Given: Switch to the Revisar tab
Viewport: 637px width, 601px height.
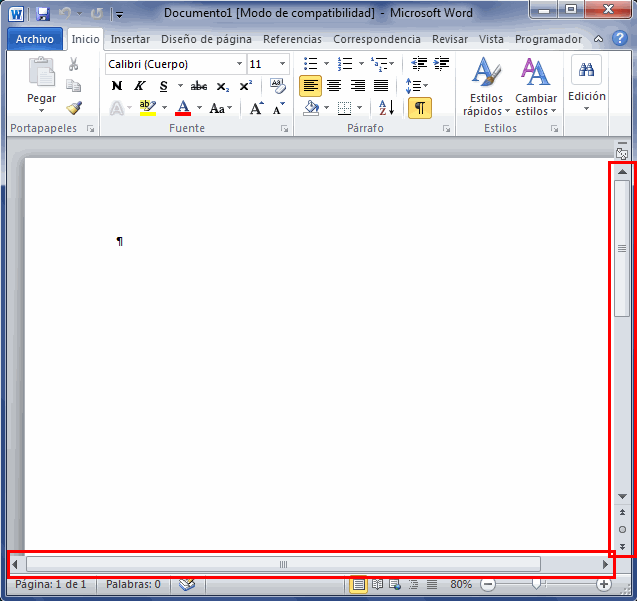Looking at the screenshot, I should pos(450,39).
